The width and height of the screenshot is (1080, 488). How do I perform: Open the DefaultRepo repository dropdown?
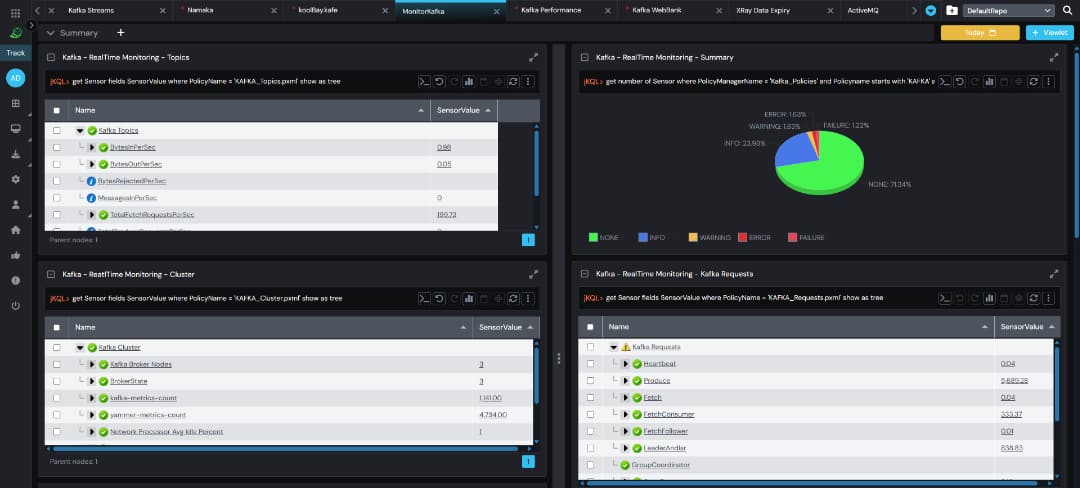click(x=1009, y=10)
